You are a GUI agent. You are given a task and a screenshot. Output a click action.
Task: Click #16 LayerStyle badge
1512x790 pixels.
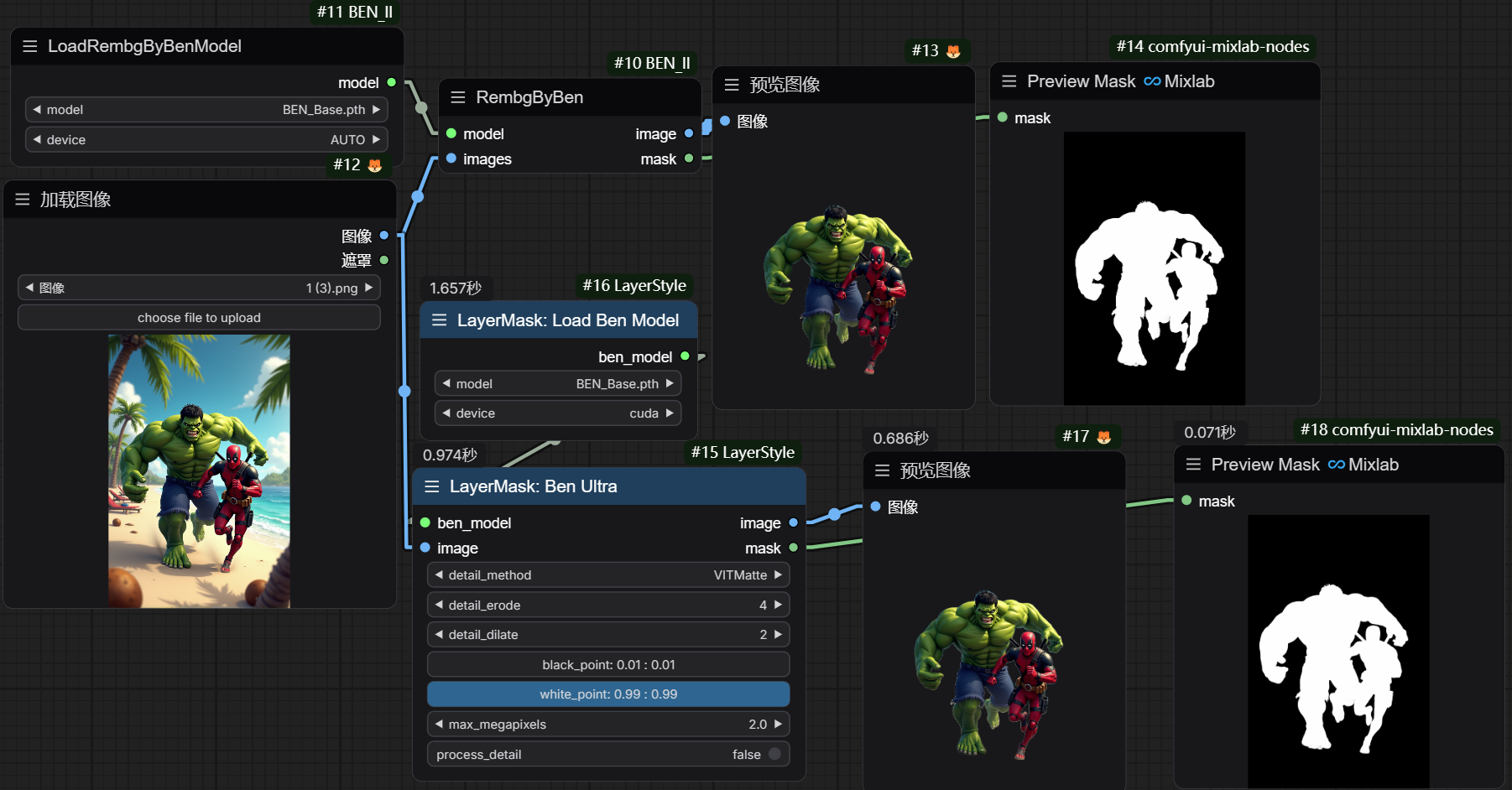tap(634, 286)
